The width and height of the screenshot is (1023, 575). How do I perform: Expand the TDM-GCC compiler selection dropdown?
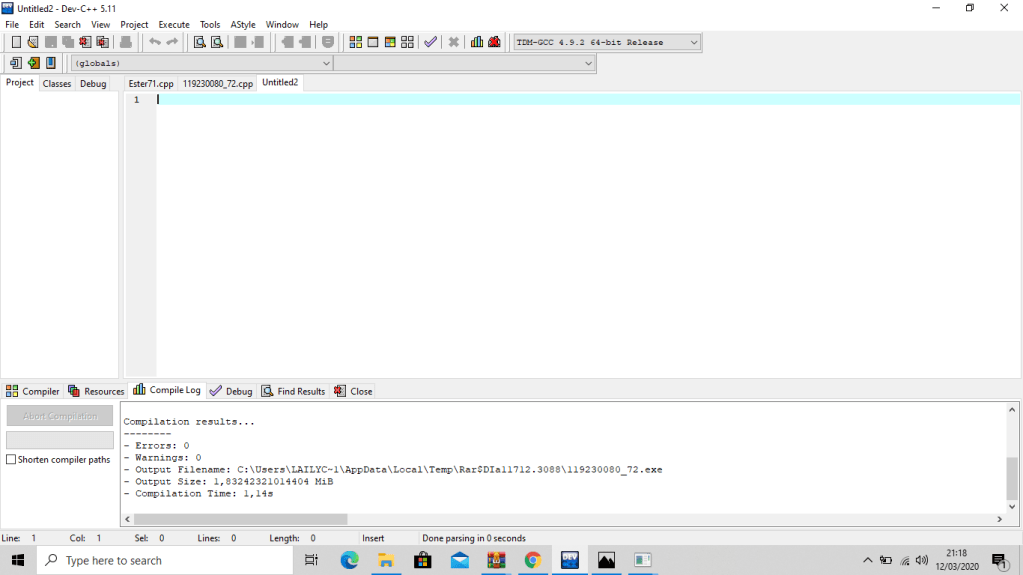693,42
